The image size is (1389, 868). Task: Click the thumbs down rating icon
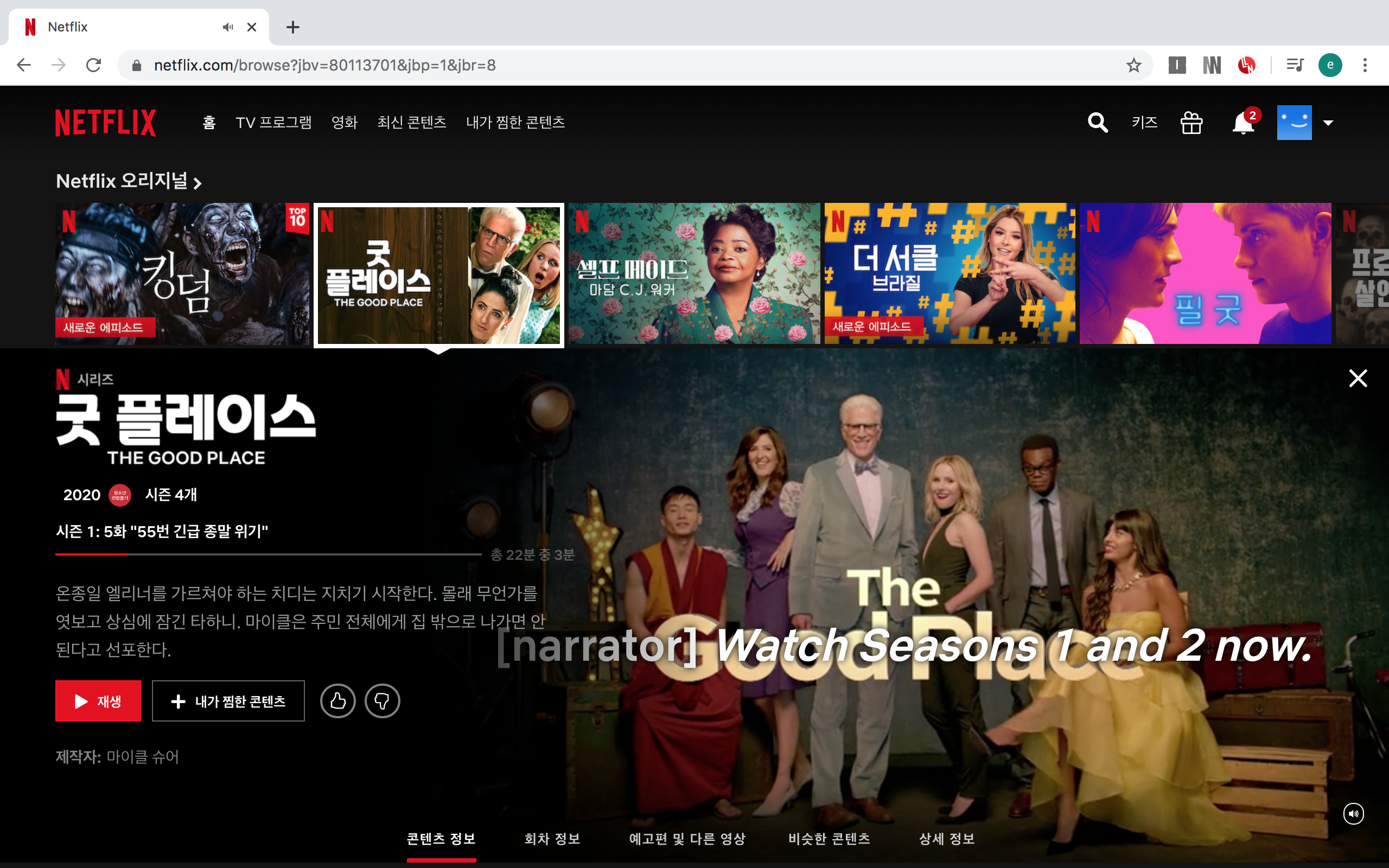coord(383,701)
